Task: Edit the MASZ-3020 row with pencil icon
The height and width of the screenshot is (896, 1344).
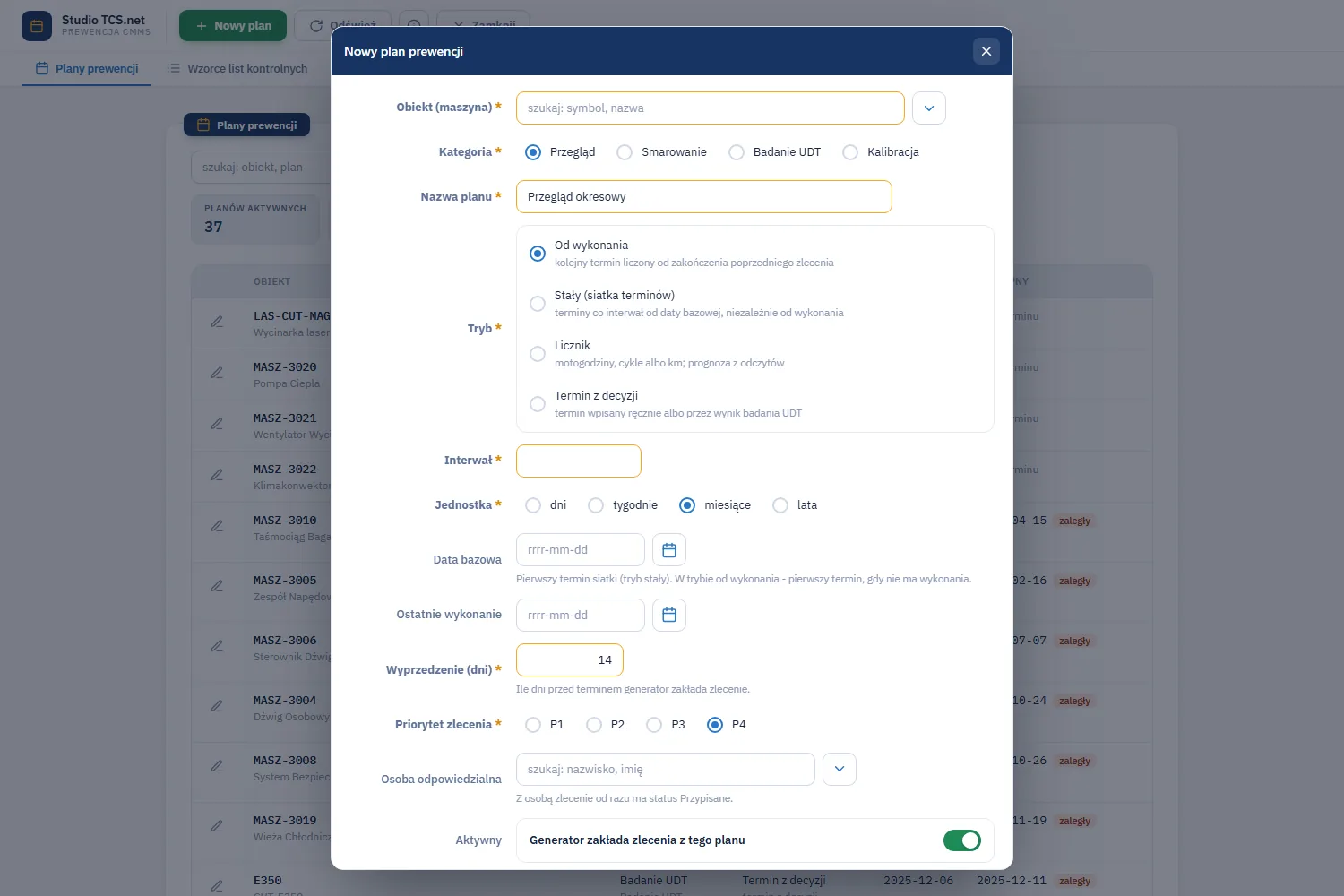Action: click(x=217, y=373)
